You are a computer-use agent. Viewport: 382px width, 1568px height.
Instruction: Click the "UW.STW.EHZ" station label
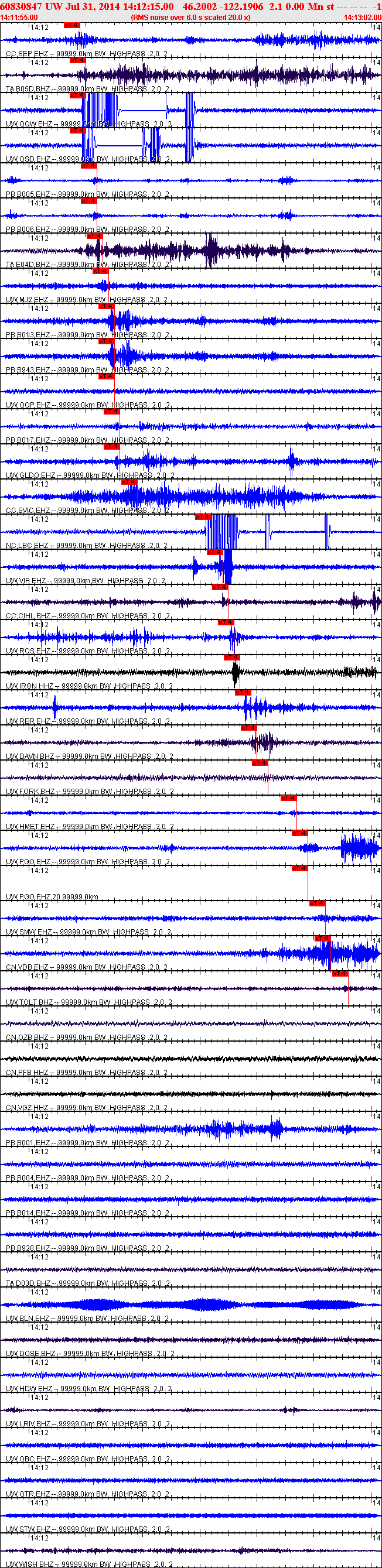(28, 1529)
